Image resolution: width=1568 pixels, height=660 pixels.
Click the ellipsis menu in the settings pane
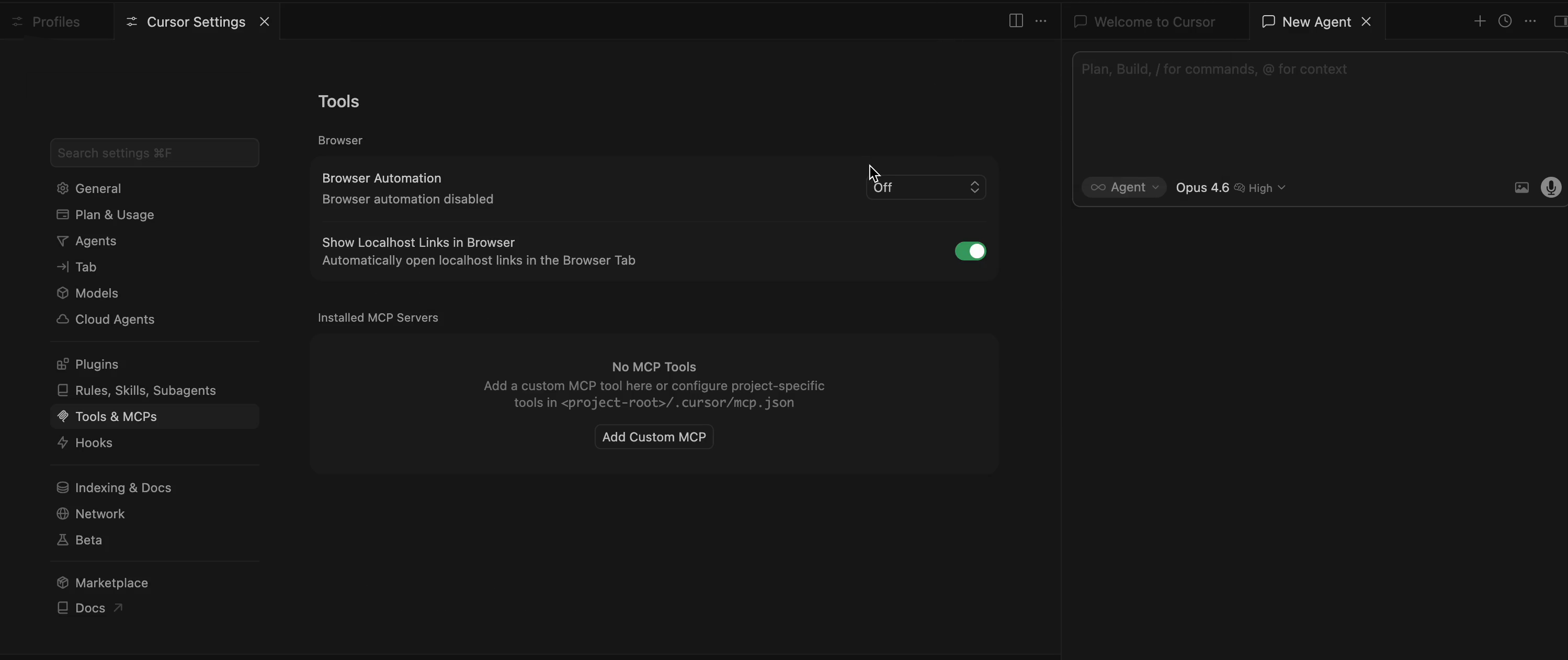1041,21
